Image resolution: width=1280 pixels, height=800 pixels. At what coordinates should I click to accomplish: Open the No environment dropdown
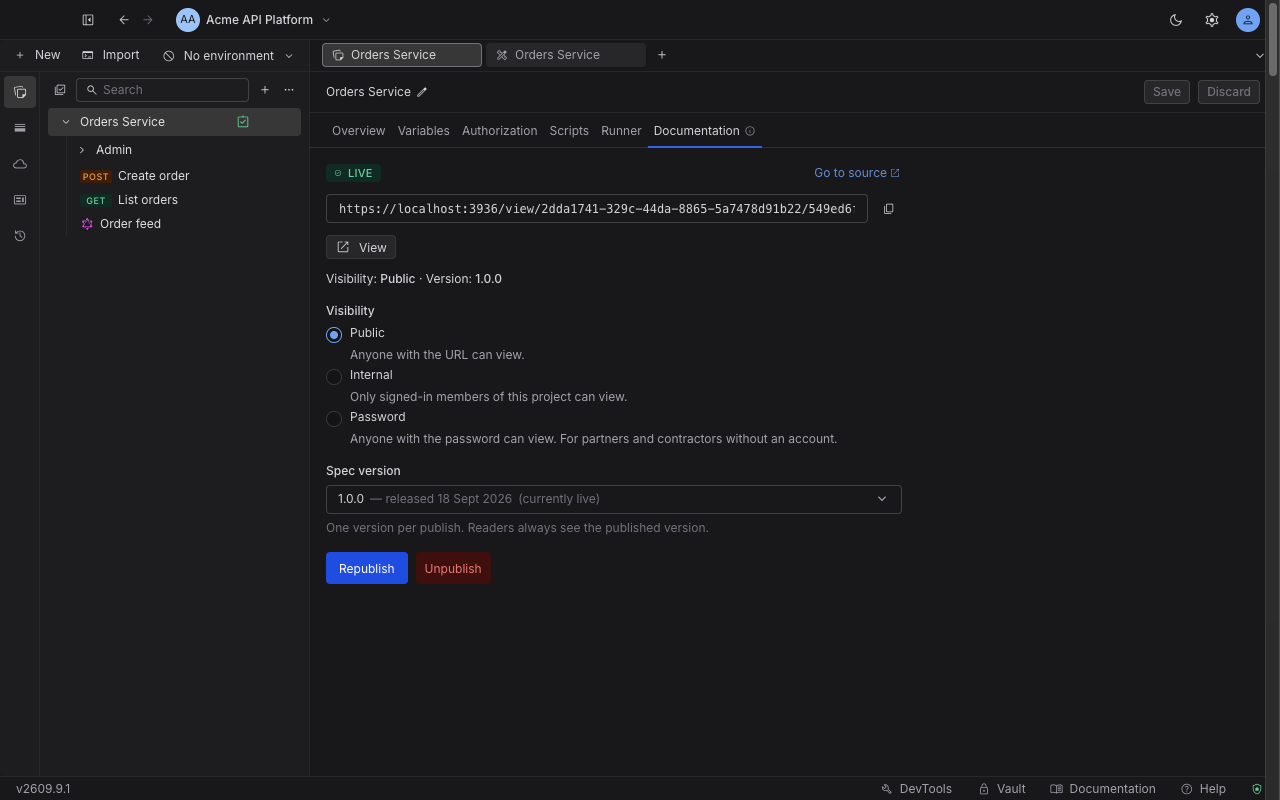pyautogui.click(x=228, y=56)
